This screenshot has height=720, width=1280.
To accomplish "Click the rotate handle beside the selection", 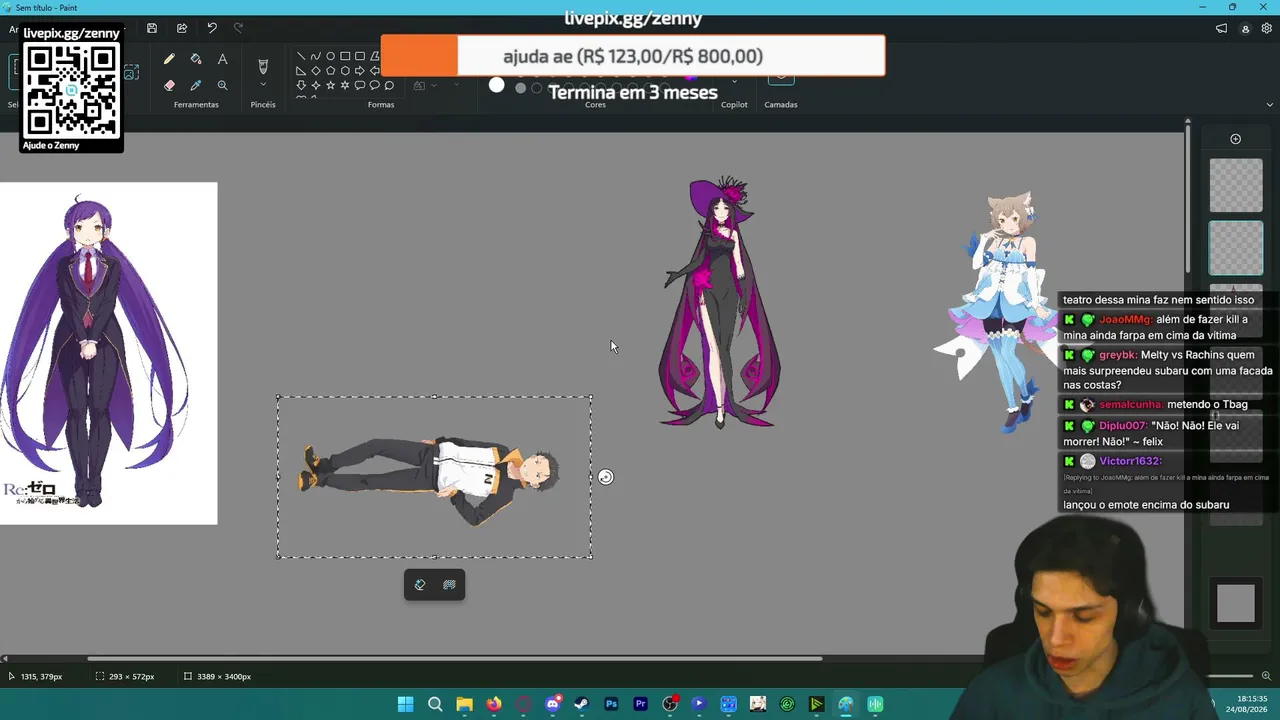I will point(605,477).
